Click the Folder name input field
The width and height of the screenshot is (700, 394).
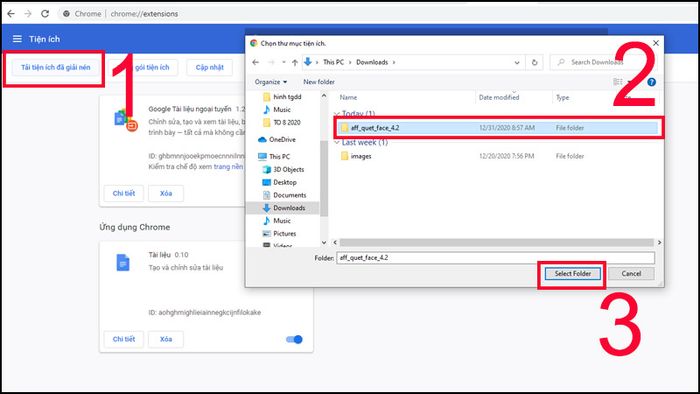coord(496,257)
